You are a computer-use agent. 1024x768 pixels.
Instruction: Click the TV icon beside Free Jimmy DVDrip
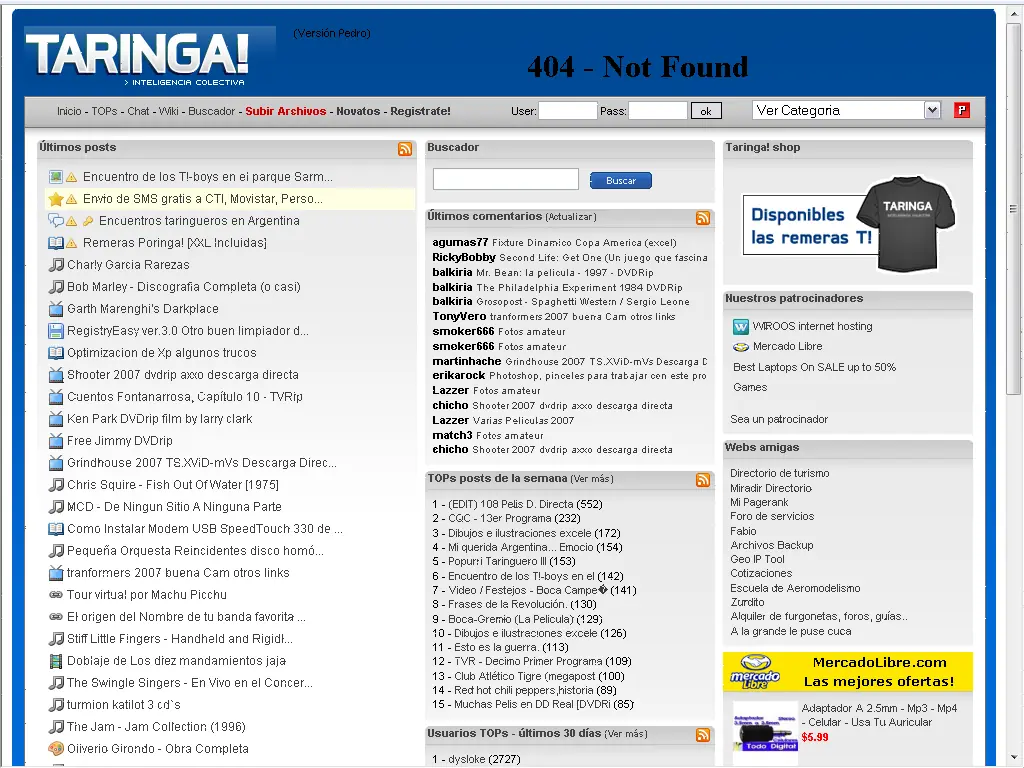56,441
